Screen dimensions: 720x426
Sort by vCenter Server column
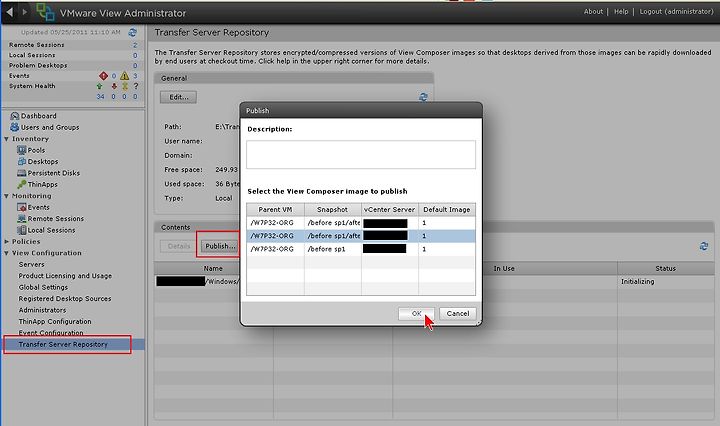[389, 209]
